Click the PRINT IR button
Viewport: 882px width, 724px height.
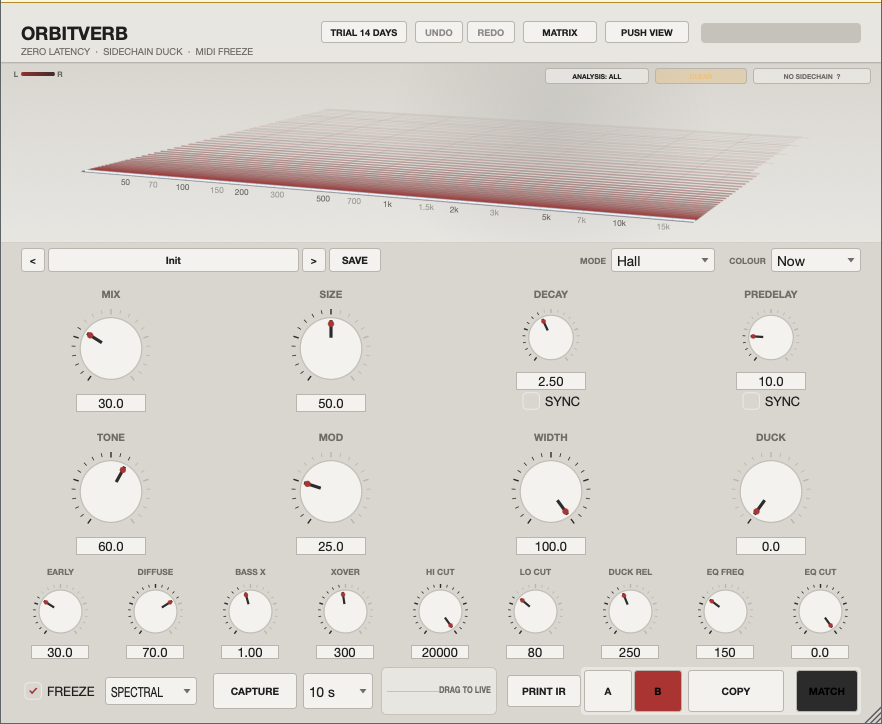pyautogui.click(x=544, y=691)
